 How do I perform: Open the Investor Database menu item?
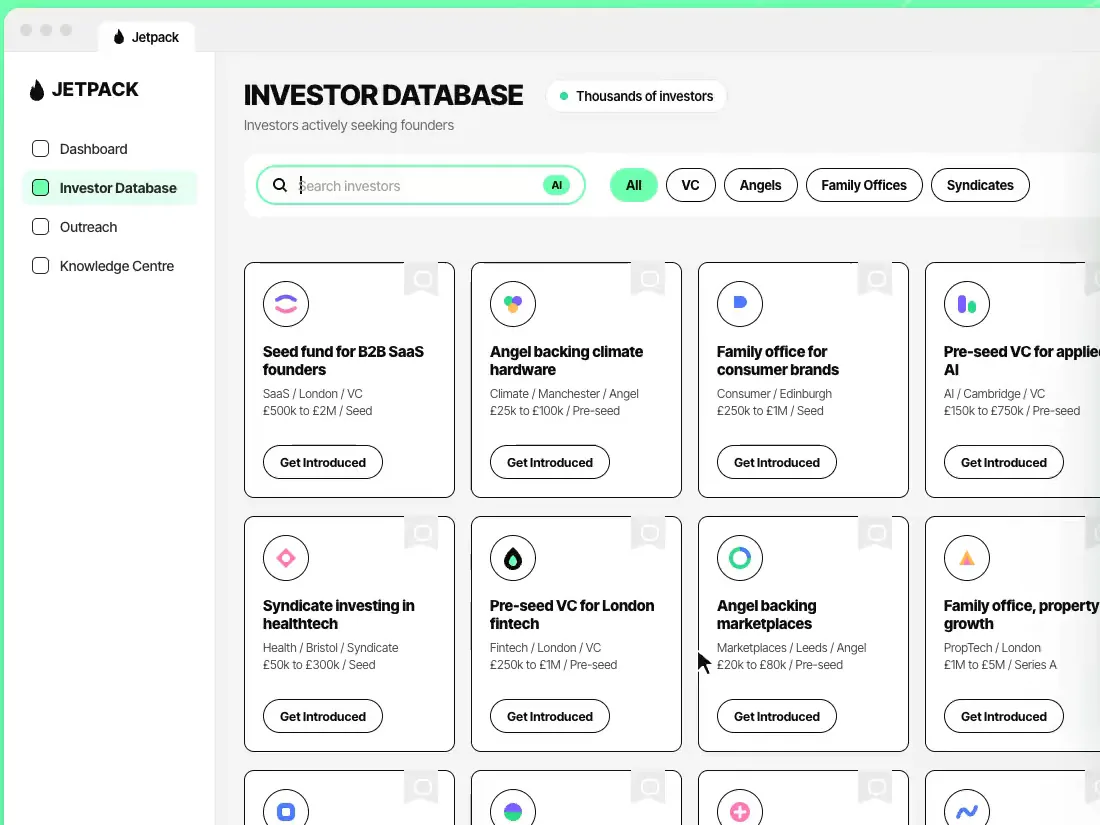click(109, 188)
